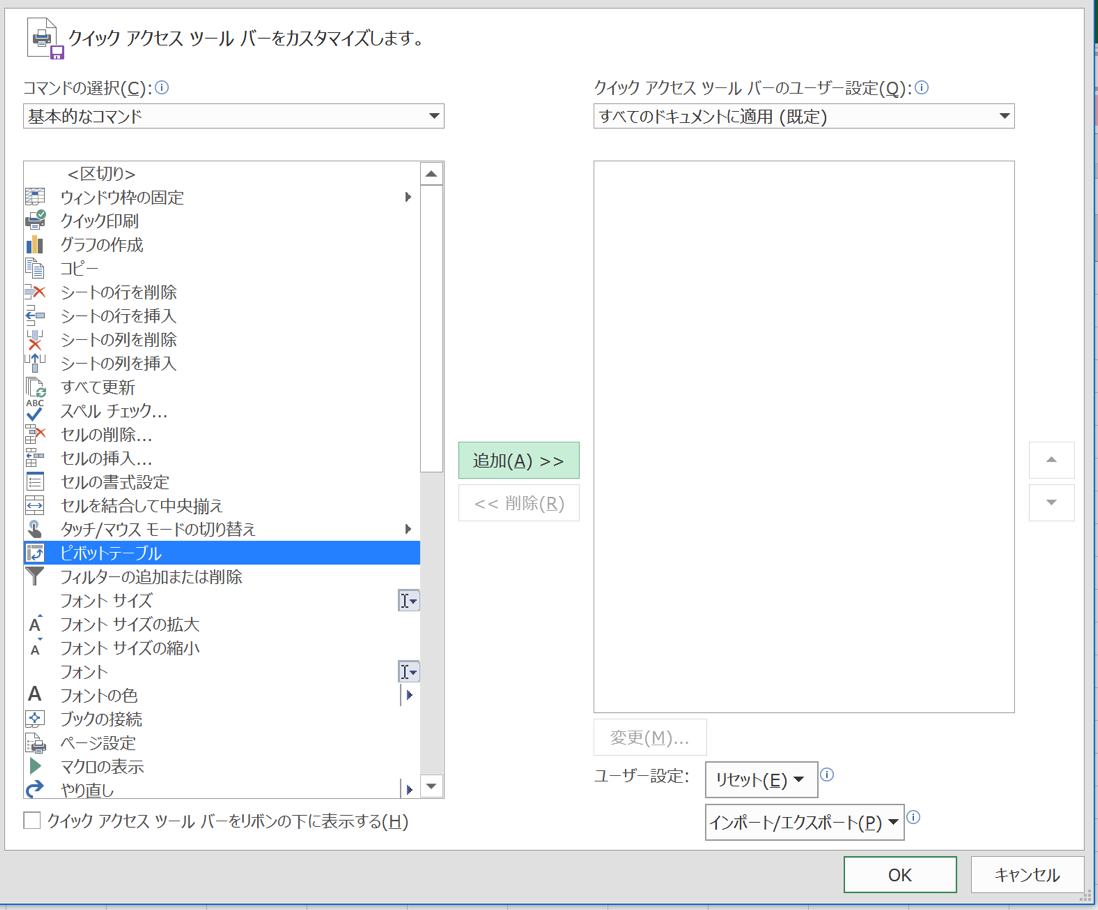Click command list scroll down arrow
Screen dimensions: 1098x910
pyautogui.click(x=431, y=786)
